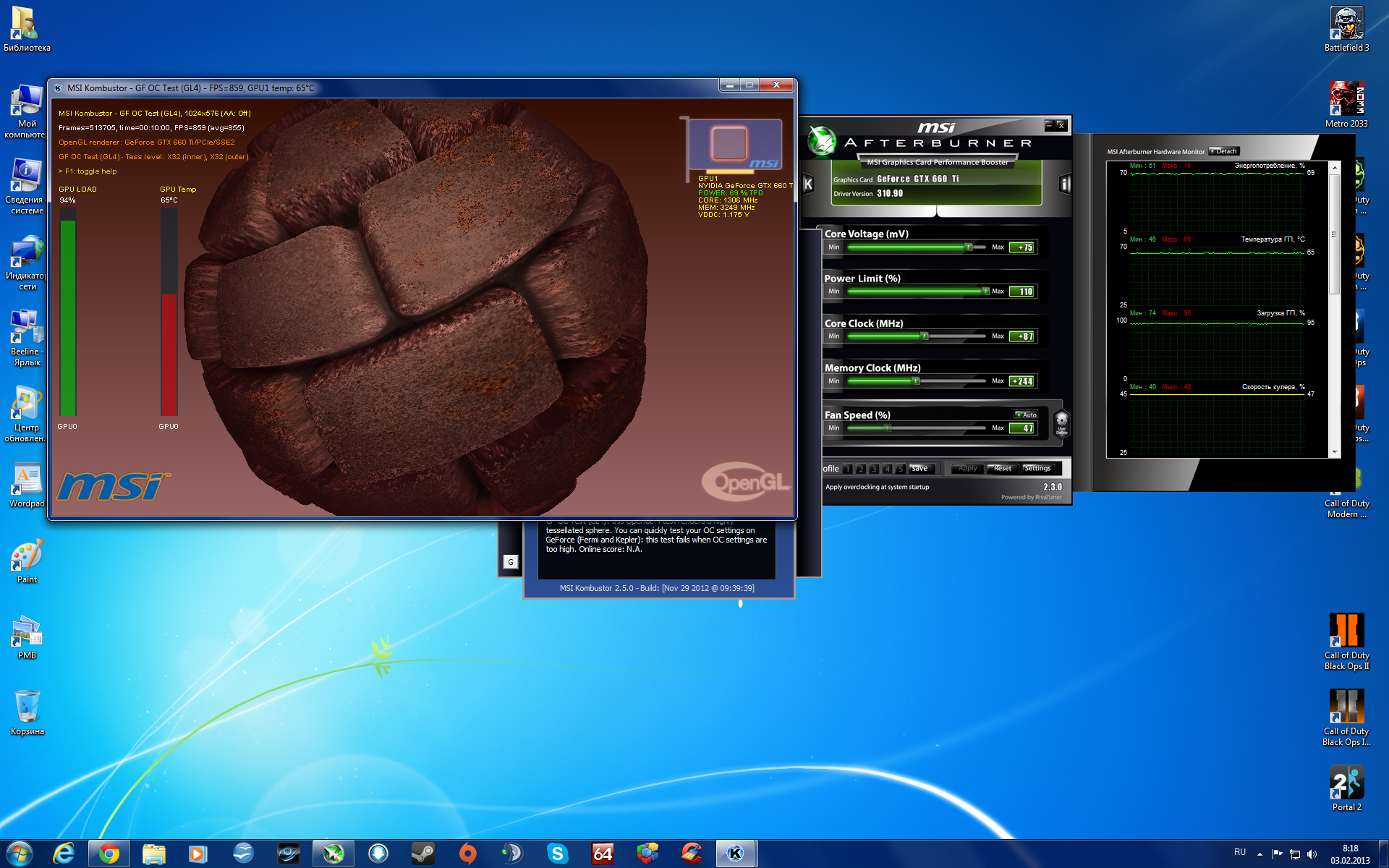Screen dimensions: 1389x868
Task: Open the RU language indicator
Action: 1240,852
